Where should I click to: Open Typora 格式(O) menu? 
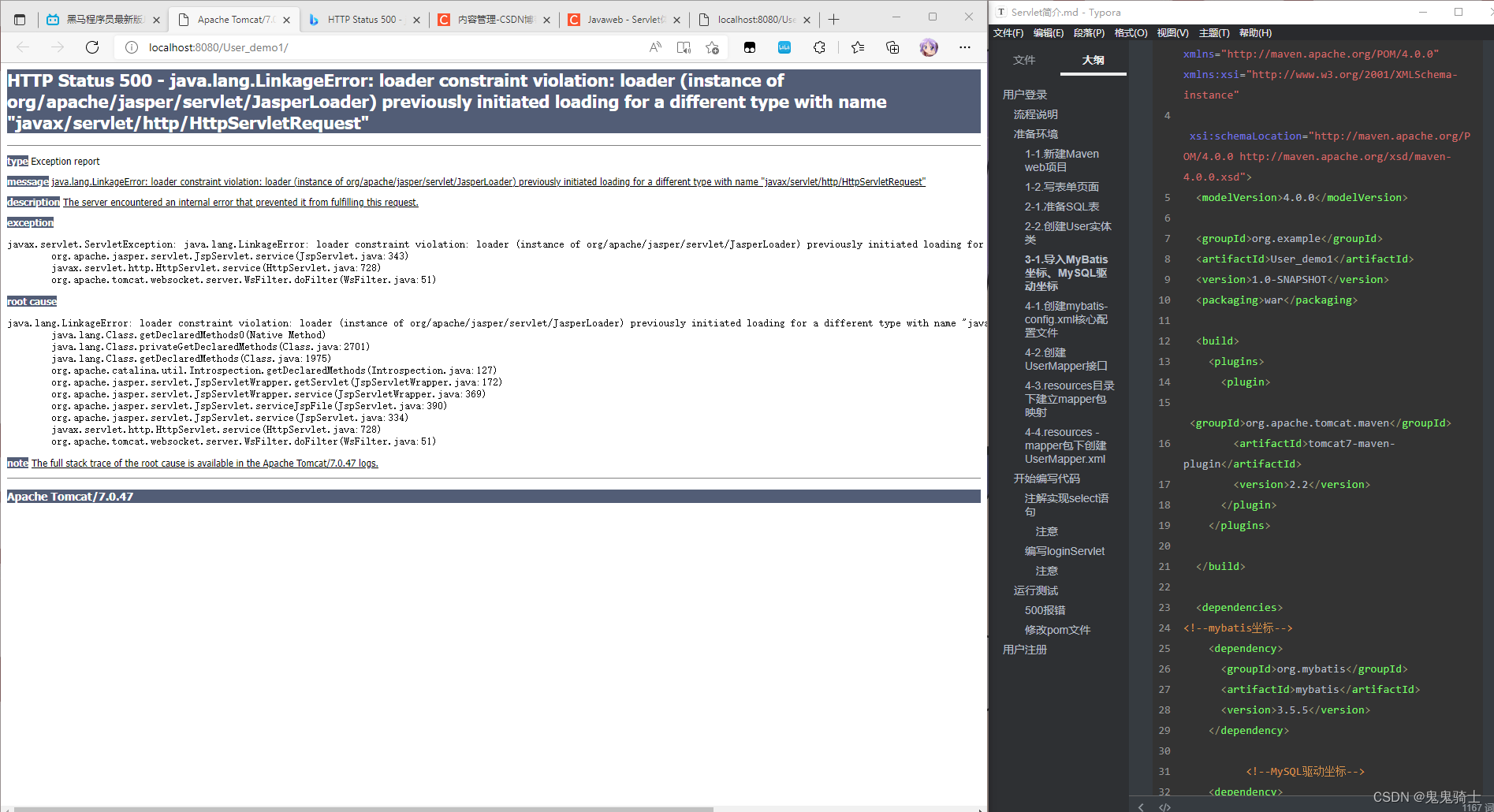click(x=1131, y=32)
